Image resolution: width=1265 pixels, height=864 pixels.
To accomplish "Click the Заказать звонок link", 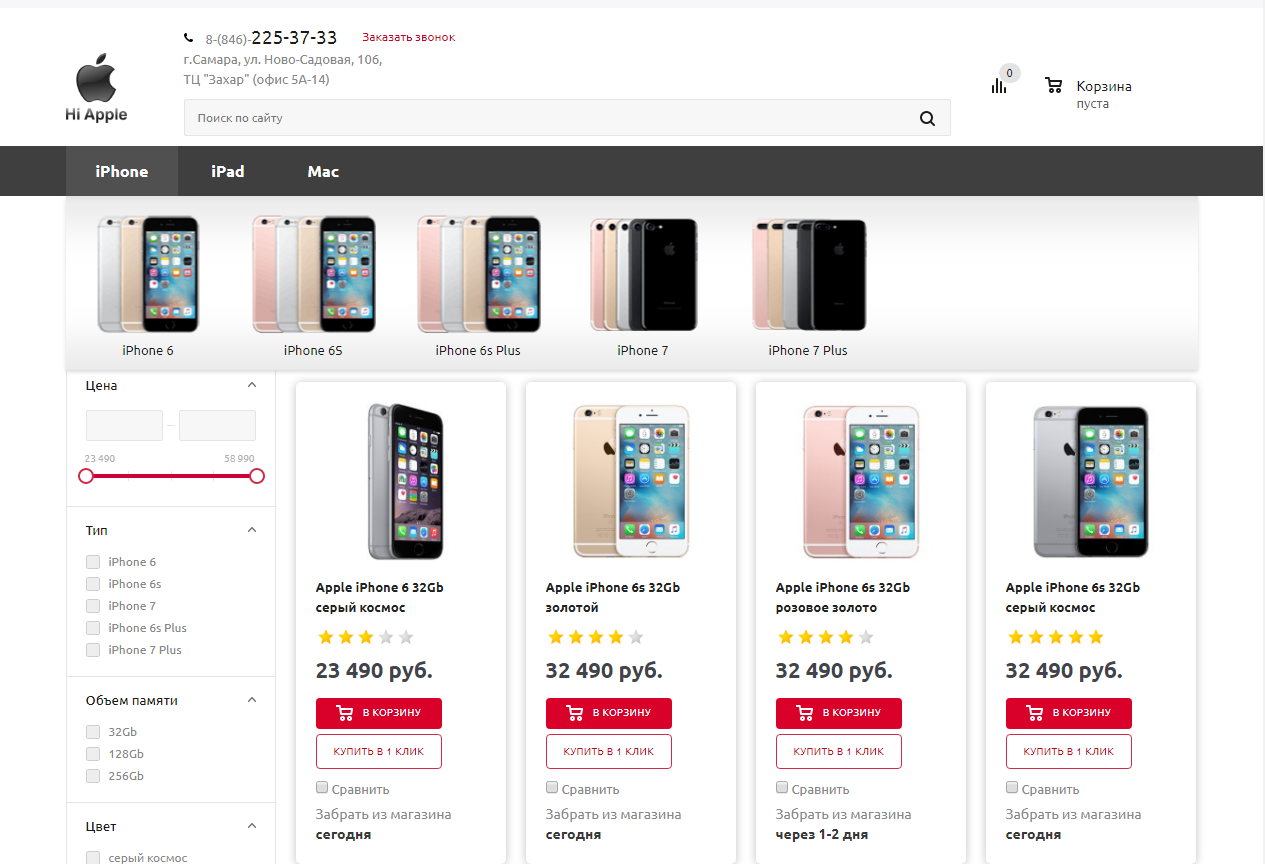I will pos(408,37).
